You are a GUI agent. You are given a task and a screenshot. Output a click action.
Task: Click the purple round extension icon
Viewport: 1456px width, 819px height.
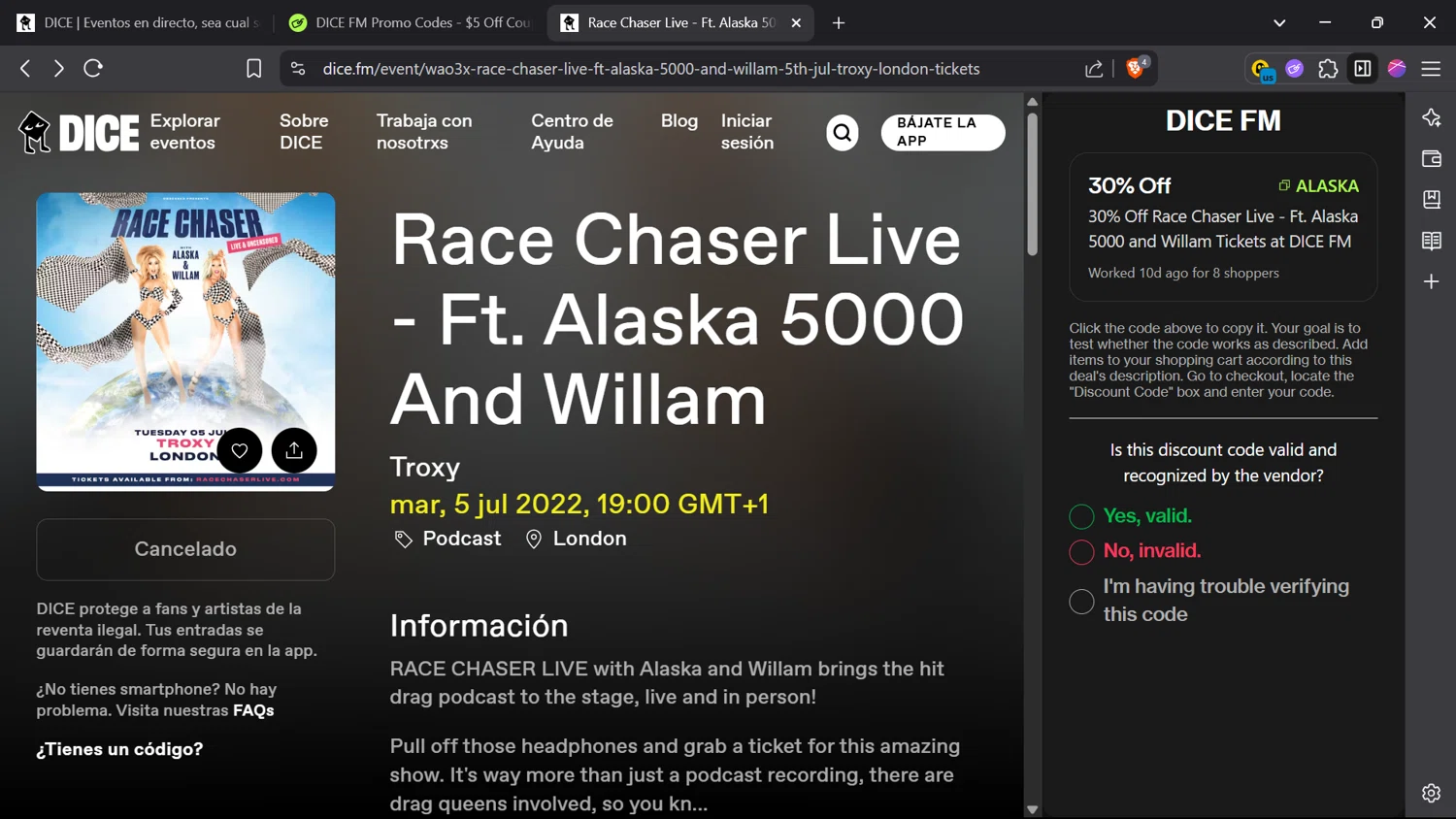(x=1294, y=69)
